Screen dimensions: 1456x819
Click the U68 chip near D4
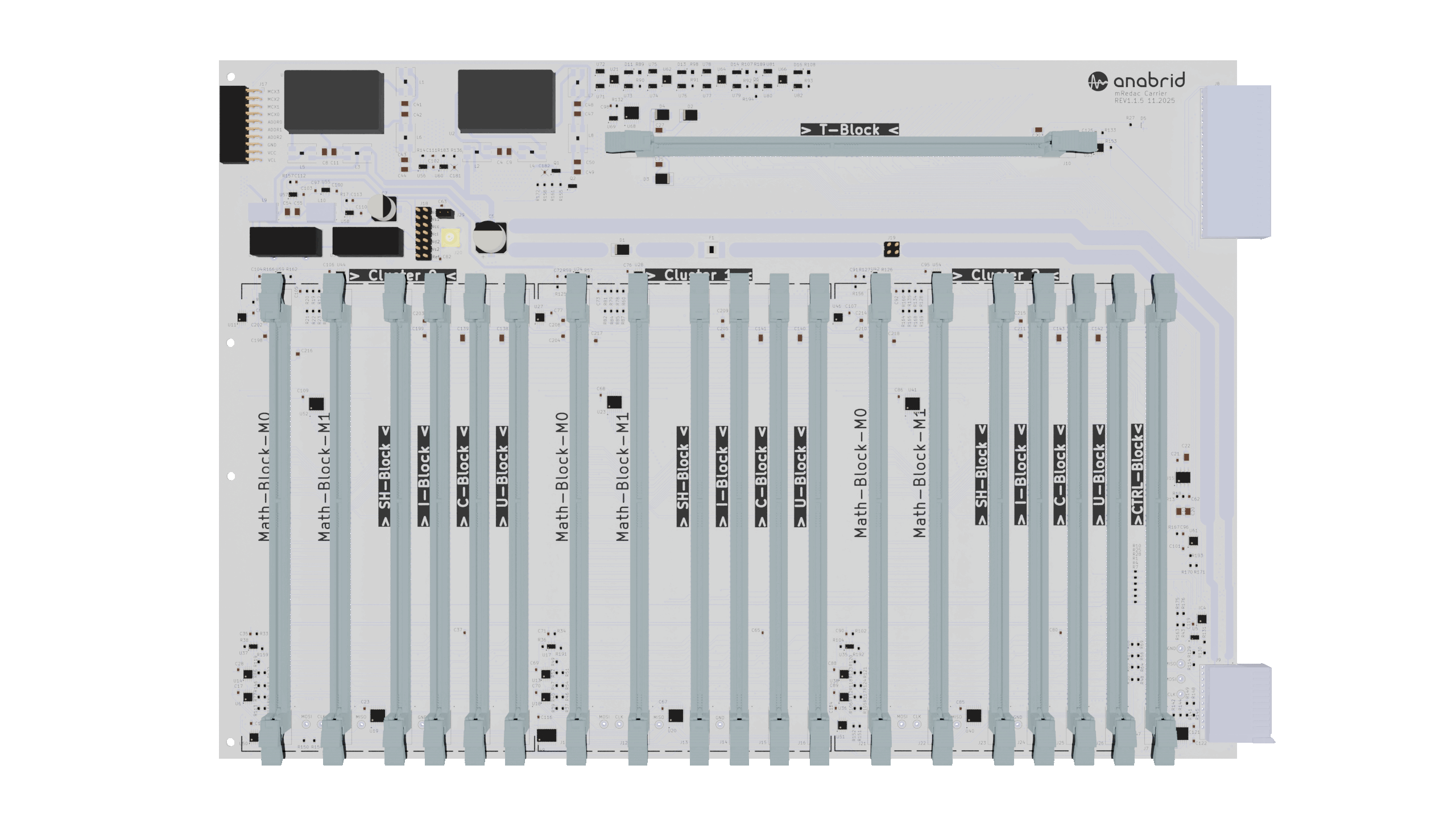[x=631, y=113]
